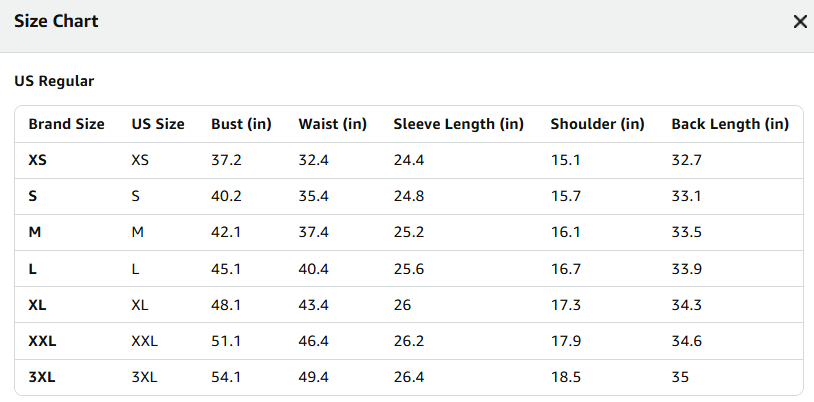Image resolution: width=814 pixels, height=402 pixels.
Task: Click the 34.6 back length value
Action: coord(686,341)
